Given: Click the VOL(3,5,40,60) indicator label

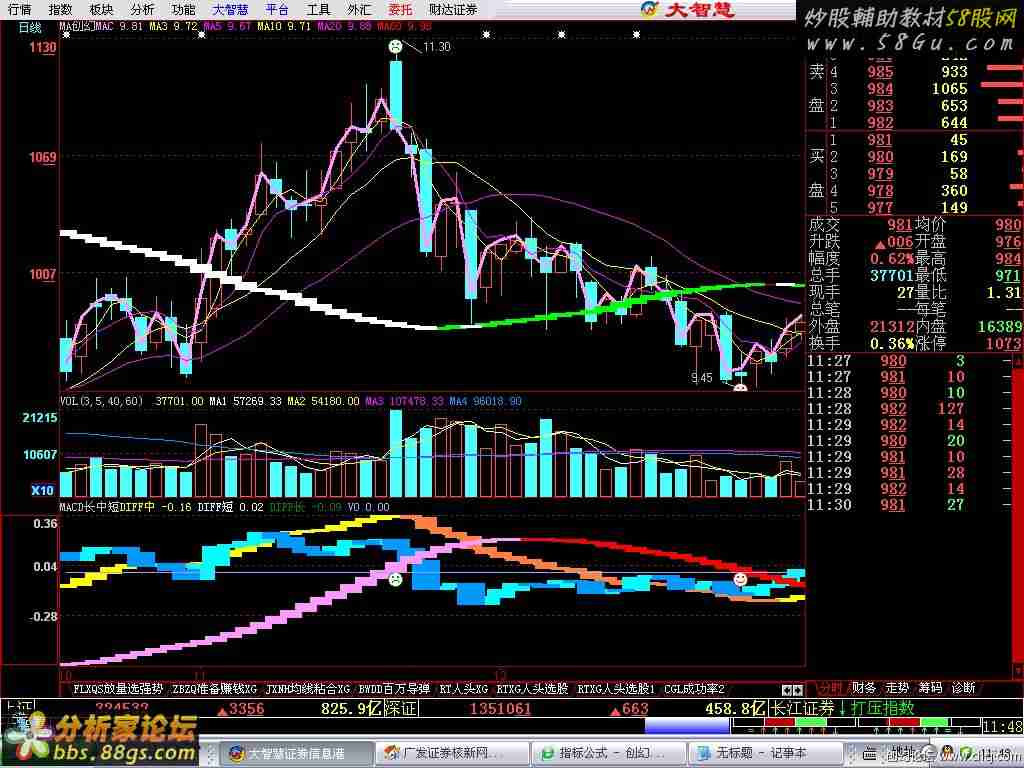Looking at the screenshot, I should click(x=101, y=401).
